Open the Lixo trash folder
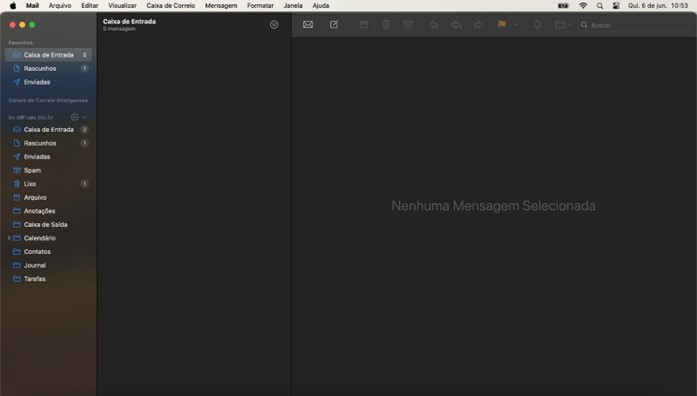The width and height of the screenshot is (697, 396). coord(48,184)
